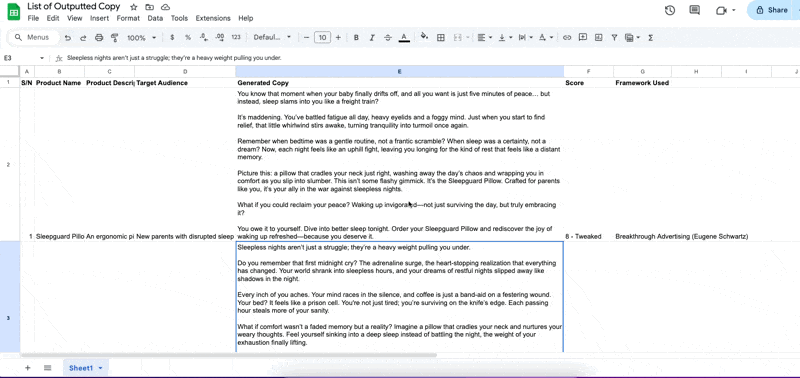Open vertical align dropdown
Viewport: 800px width, 378px height.
pyautogui.click(x=505, y=38)
